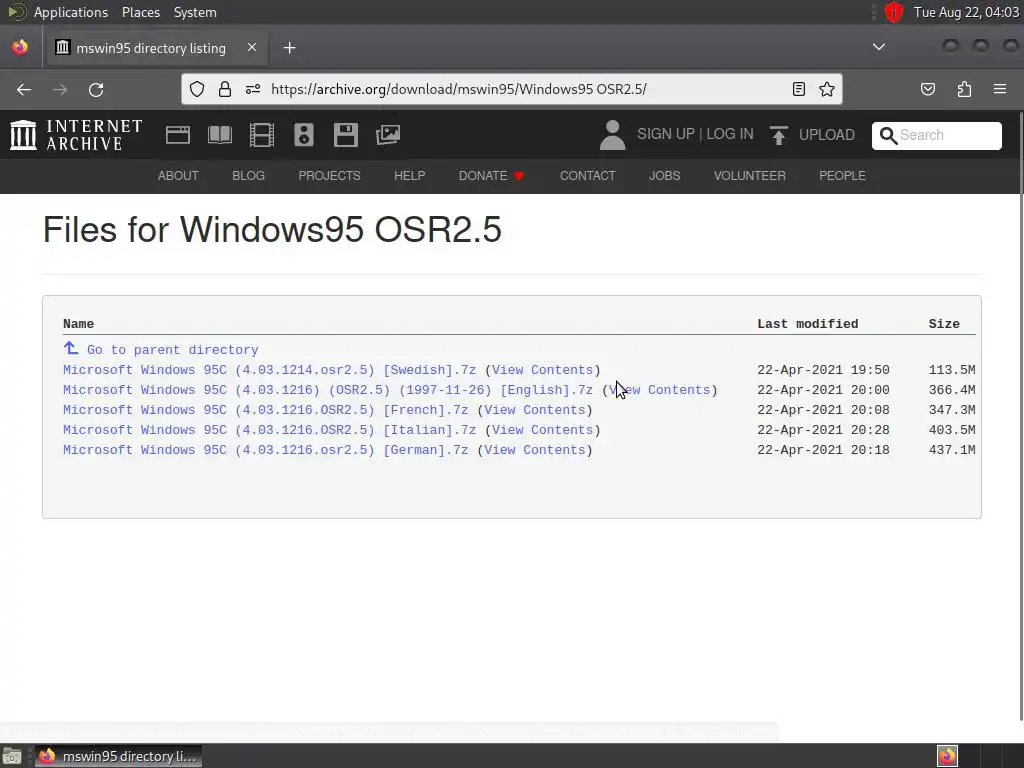Viewport: 1024px width, 768px height.
Task: Click the site security padlock icon
Action: [x=225, y=89]
